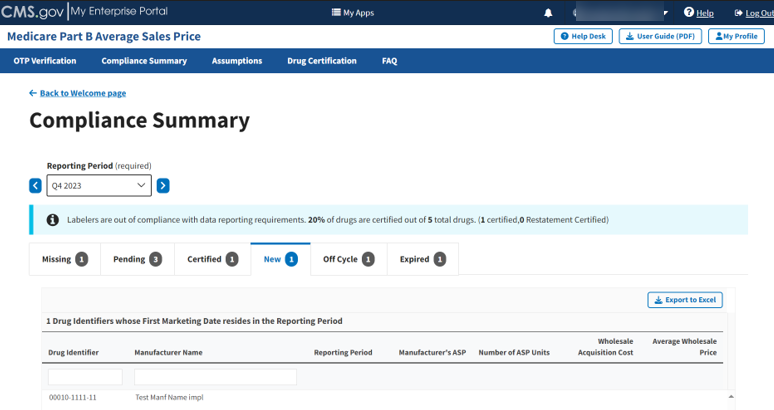Sort by Drug Identifier column header
Viewport: 774px width, 410px height.
pyautogui.click(x=73, y=352)
